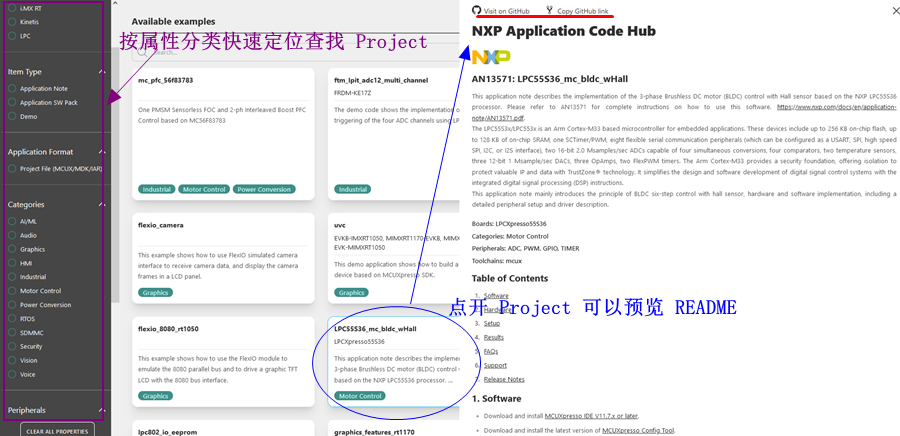Select Audio category filter
The width and height of the screenshot is (900, 436).
pos(13,235)
